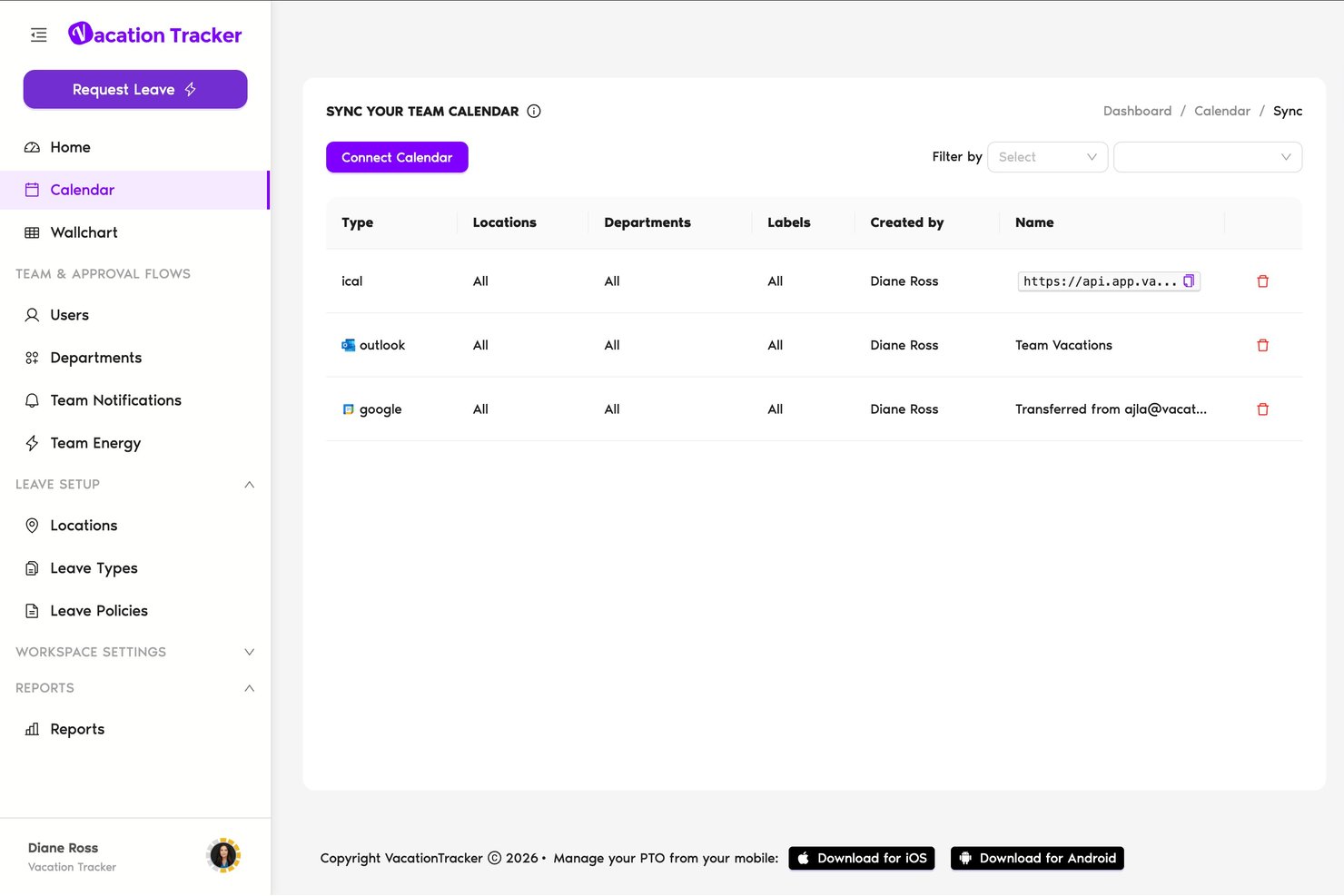Click the Departments column header
The height and width of the screenshot is (896, 1344).
pos(647,222)
